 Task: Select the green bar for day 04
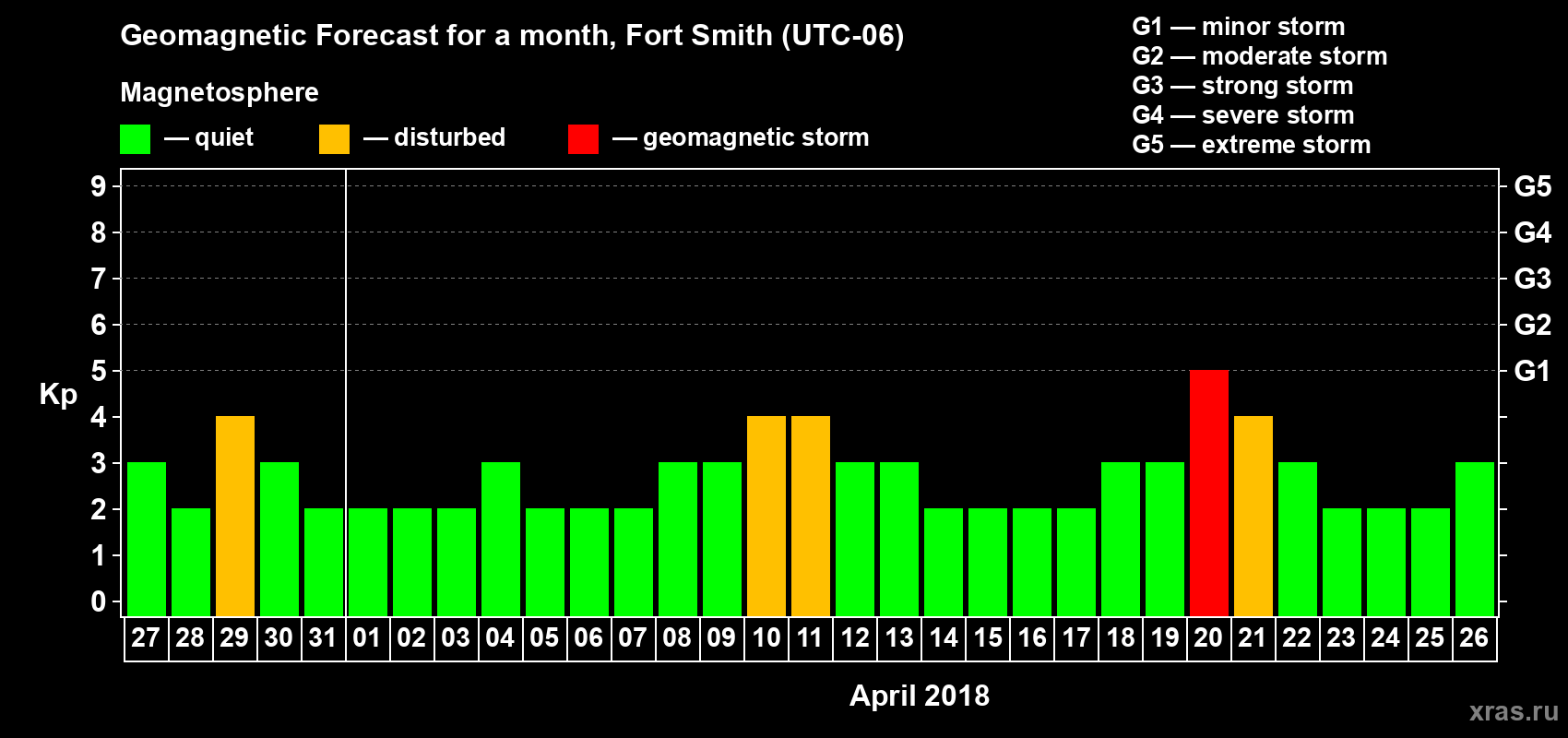(x=500, y=539)
